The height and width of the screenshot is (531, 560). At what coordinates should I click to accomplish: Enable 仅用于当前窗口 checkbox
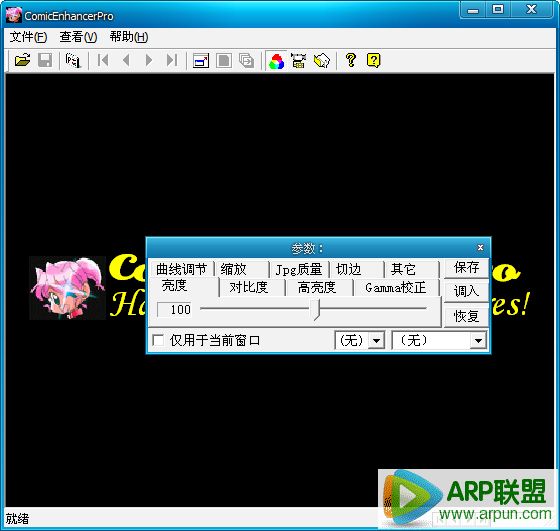tap(158, 340)
